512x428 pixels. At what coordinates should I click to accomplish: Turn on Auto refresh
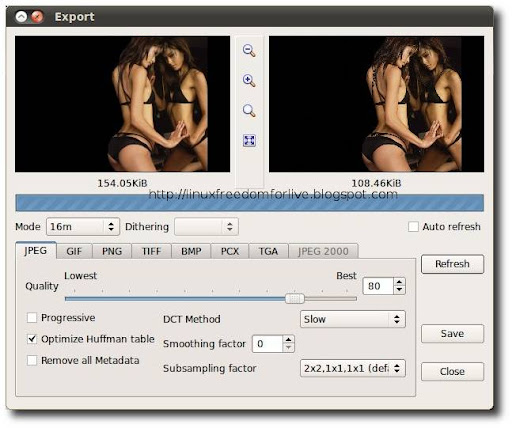(x=413, y=227)
